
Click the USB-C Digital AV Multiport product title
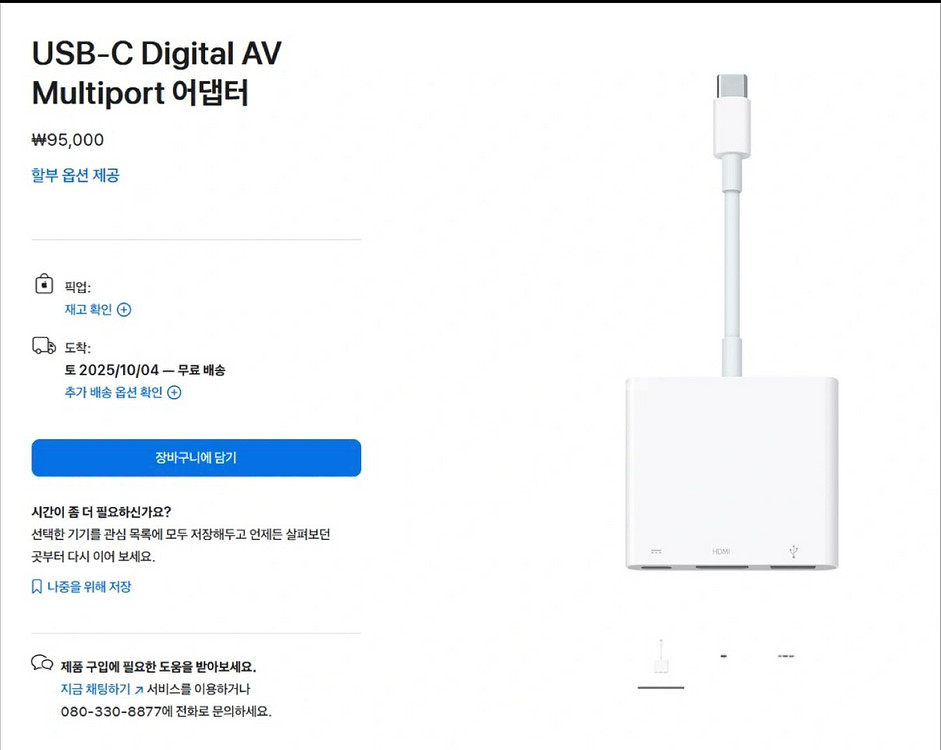157,73
